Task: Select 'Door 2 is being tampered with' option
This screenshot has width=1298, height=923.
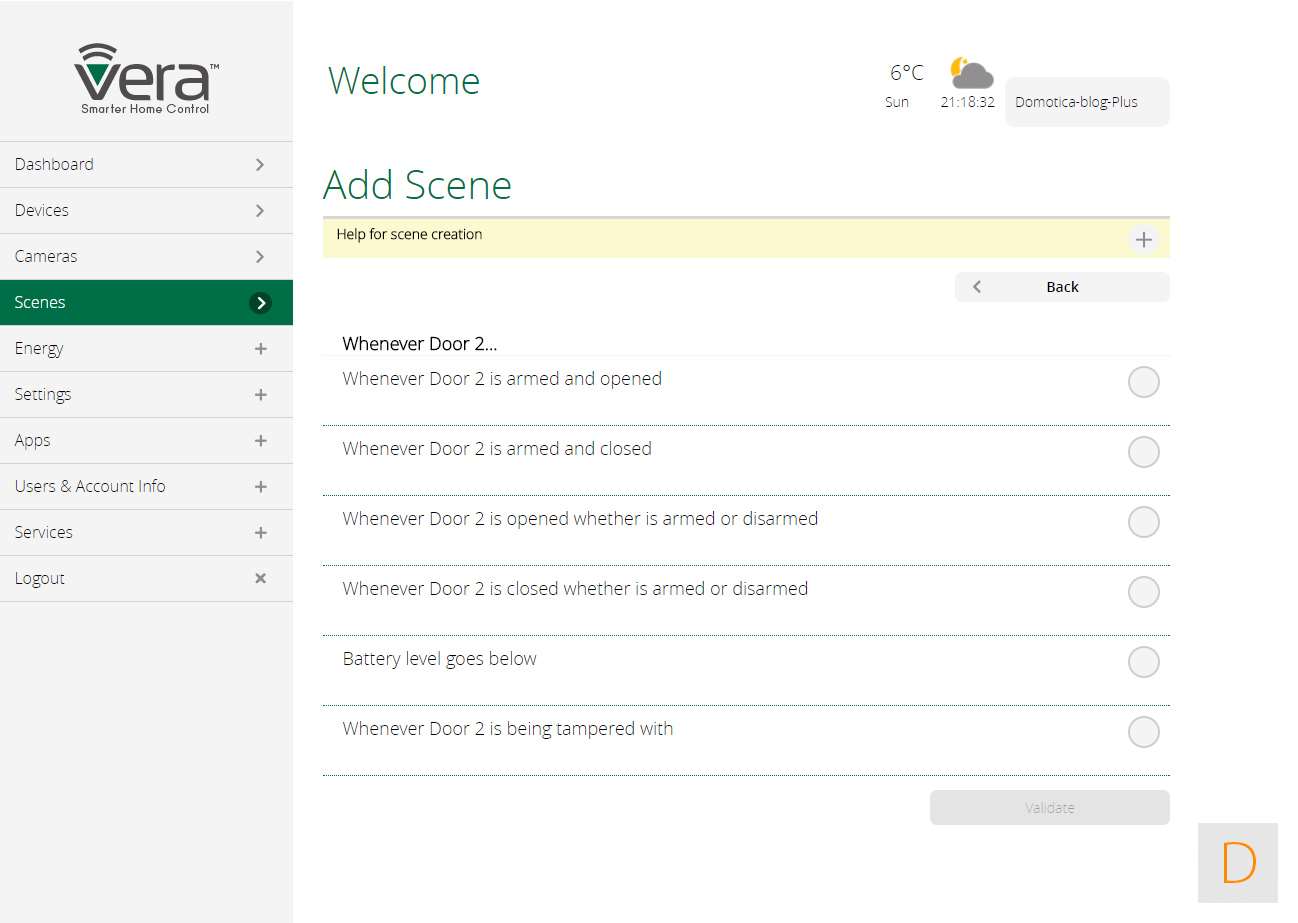Action: 1143,732
